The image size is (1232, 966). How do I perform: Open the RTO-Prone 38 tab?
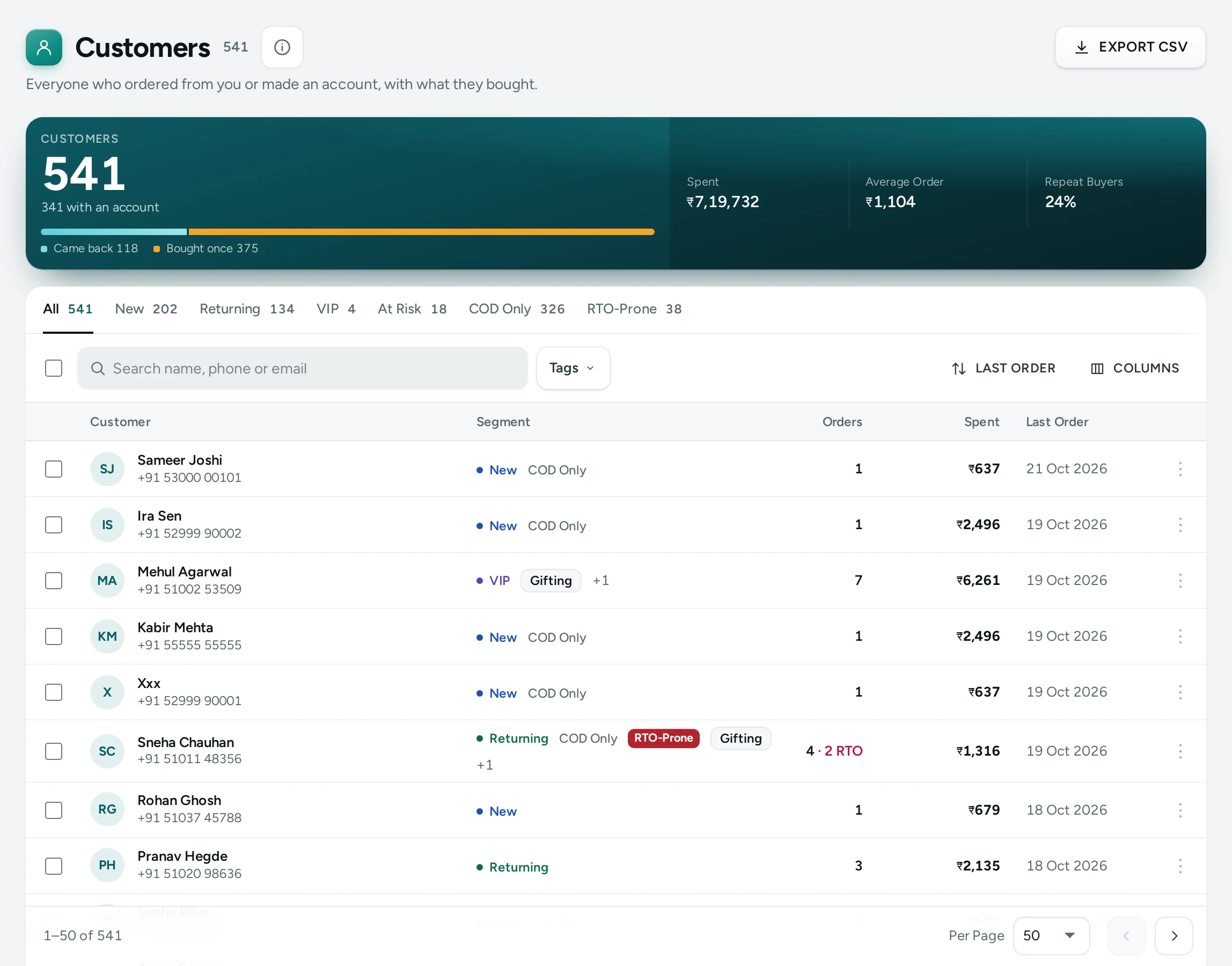pyautogui.click(x=634, y=309)
